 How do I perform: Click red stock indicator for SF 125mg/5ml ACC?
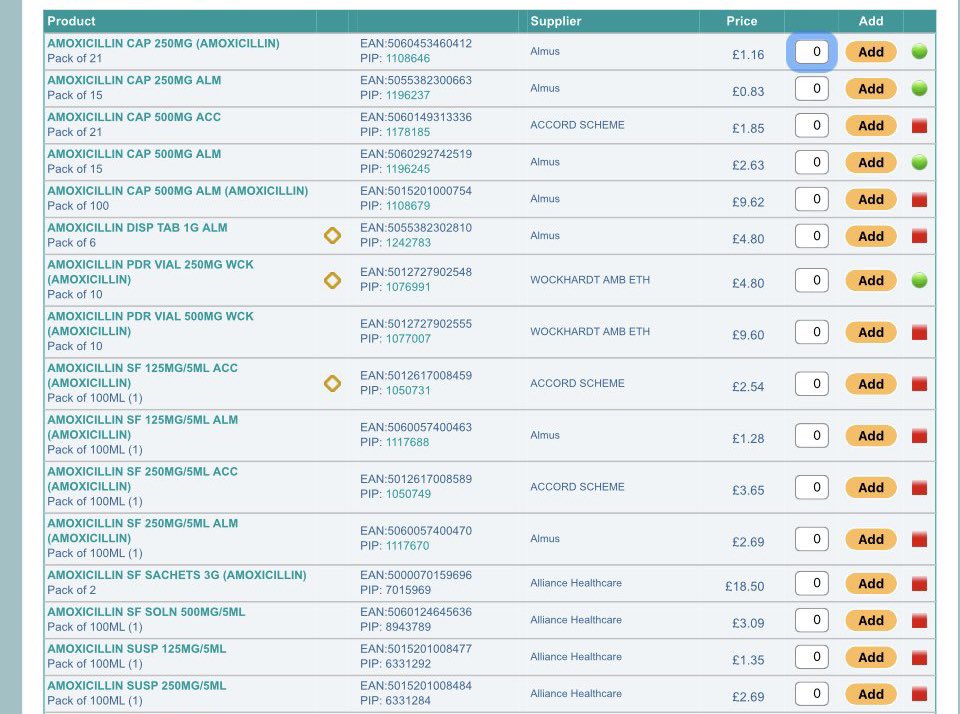pos(919,384)
